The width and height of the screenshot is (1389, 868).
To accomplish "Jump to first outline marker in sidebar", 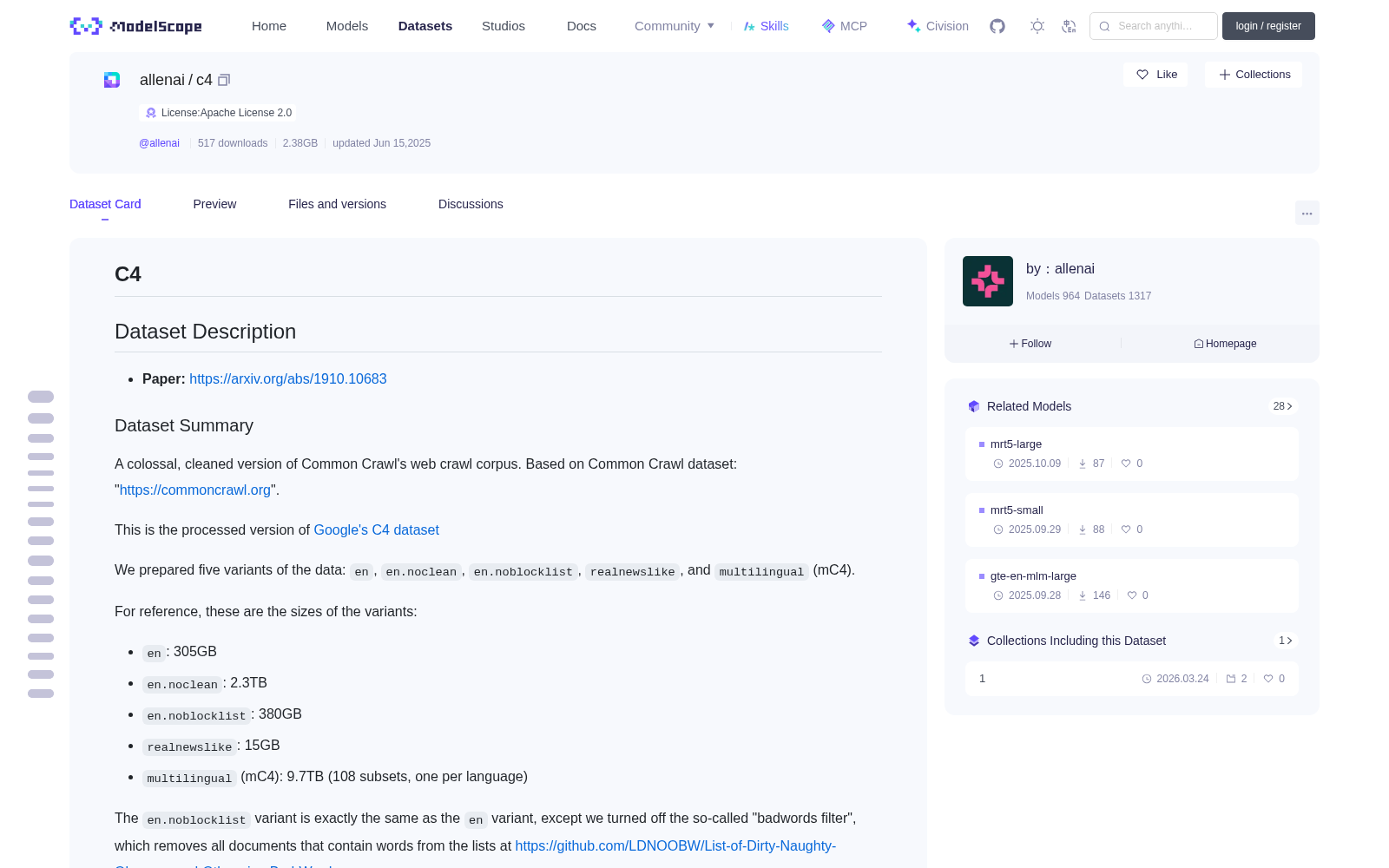I will pos(41,397).
